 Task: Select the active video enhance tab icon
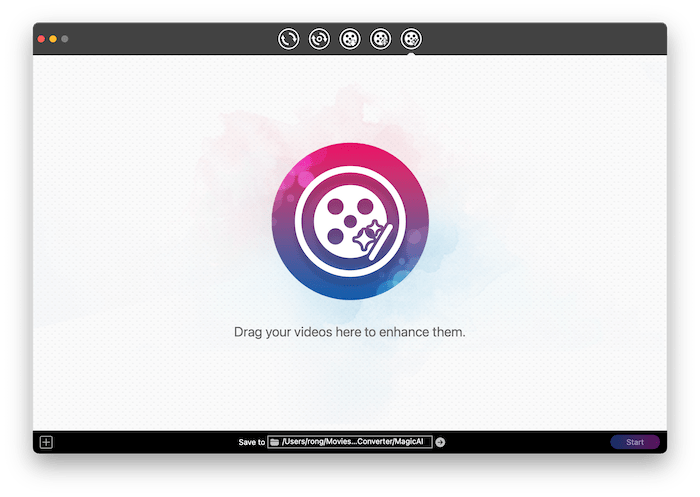pyautogui.click(x=411, y=39)
